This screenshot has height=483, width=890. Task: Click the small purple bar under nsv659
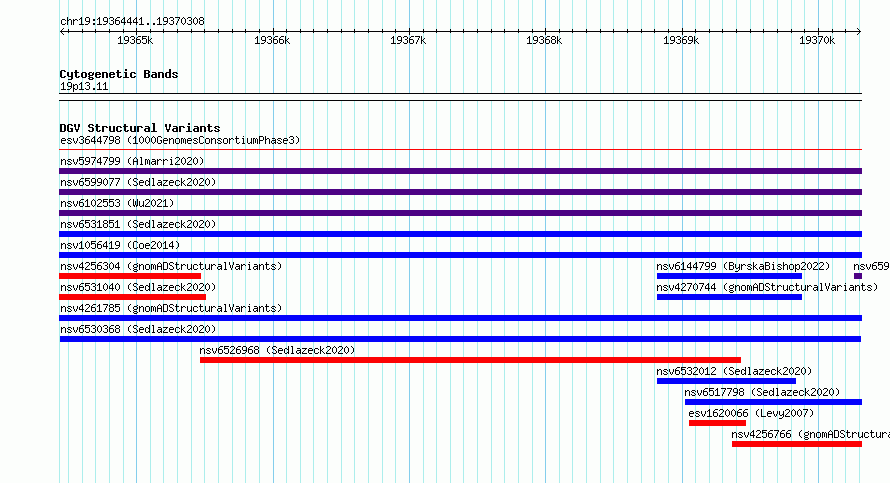(858, 276)
